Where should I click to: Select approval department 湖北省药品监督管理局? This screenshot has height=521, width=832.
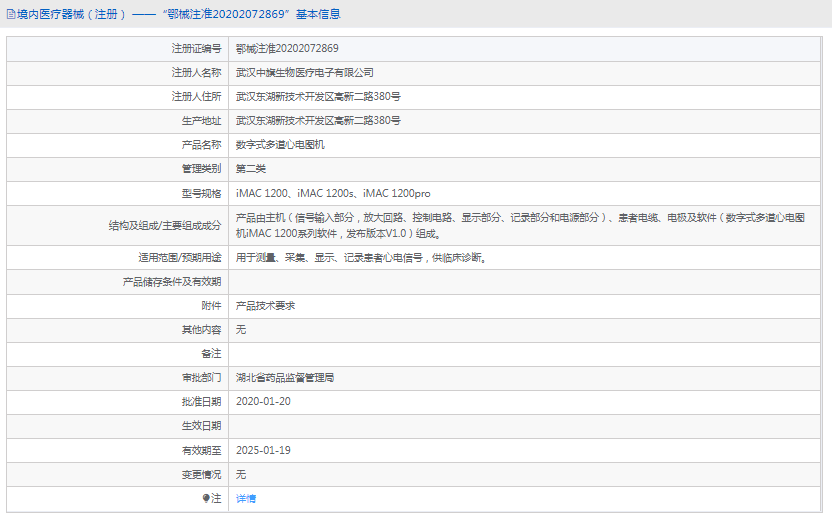pos(285,378)
